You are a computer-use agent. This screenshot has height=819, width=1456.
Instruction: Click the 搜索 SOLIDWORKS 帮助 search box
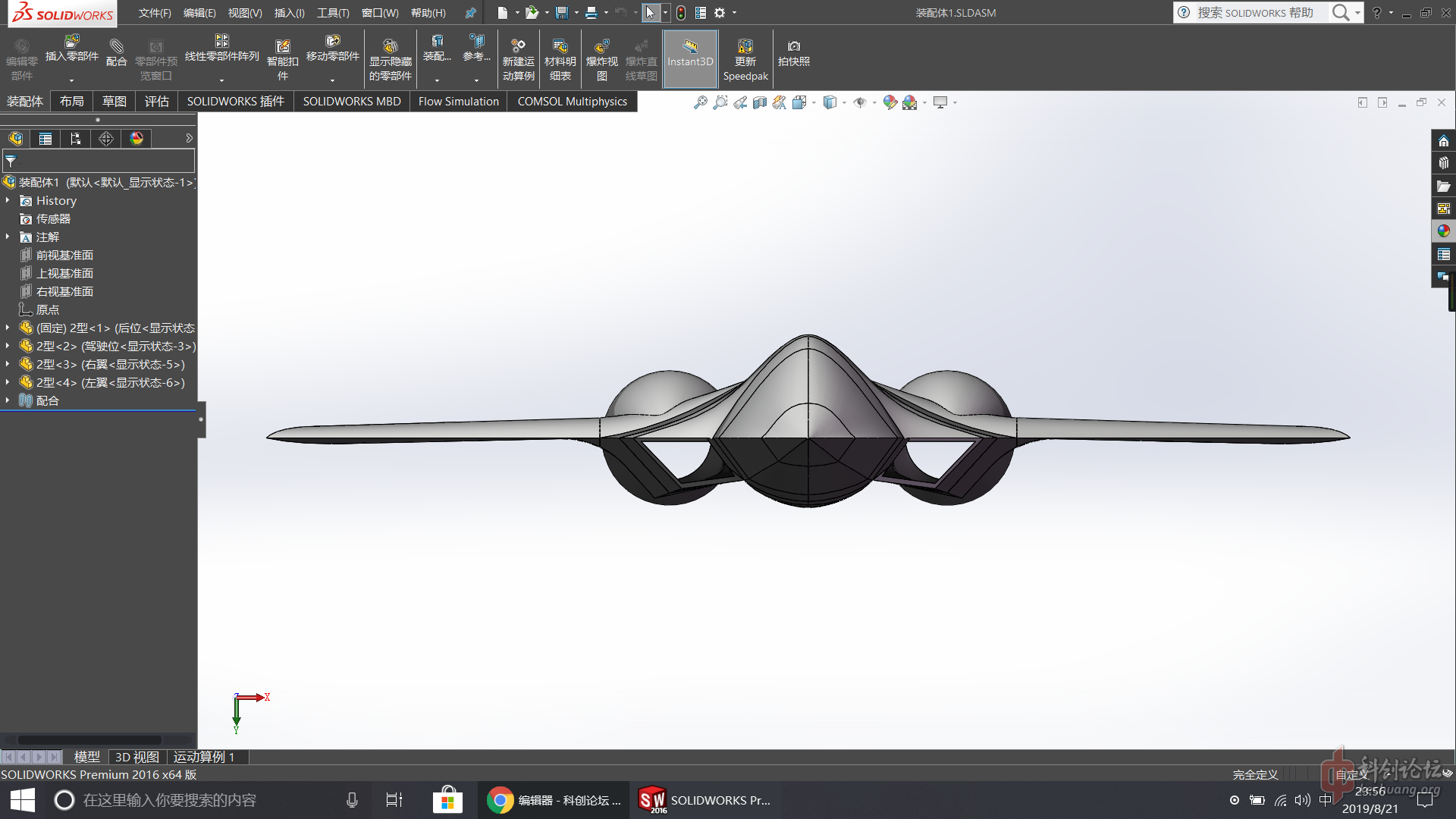point(1255,13)
